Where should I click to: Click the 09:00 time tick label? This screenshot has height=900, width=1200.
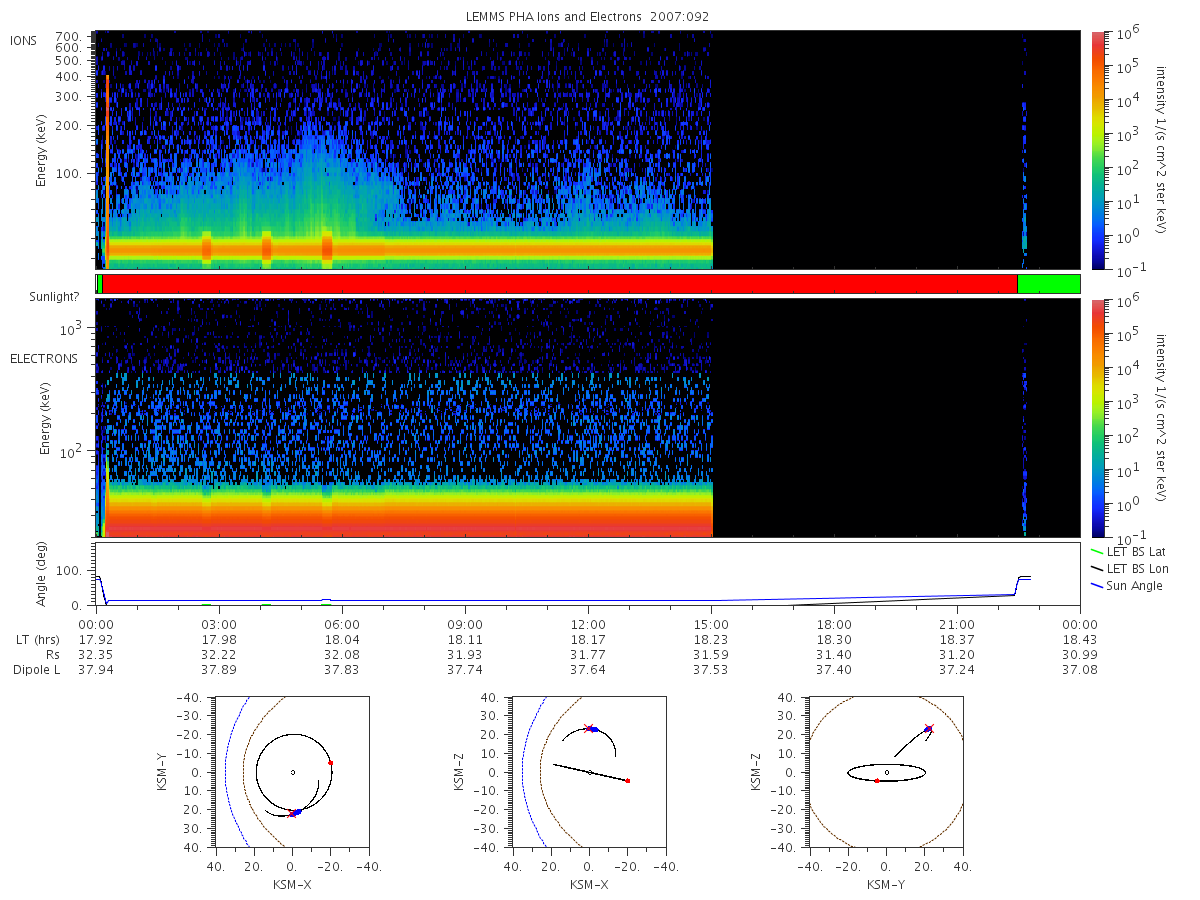click(x=465, y=624)
